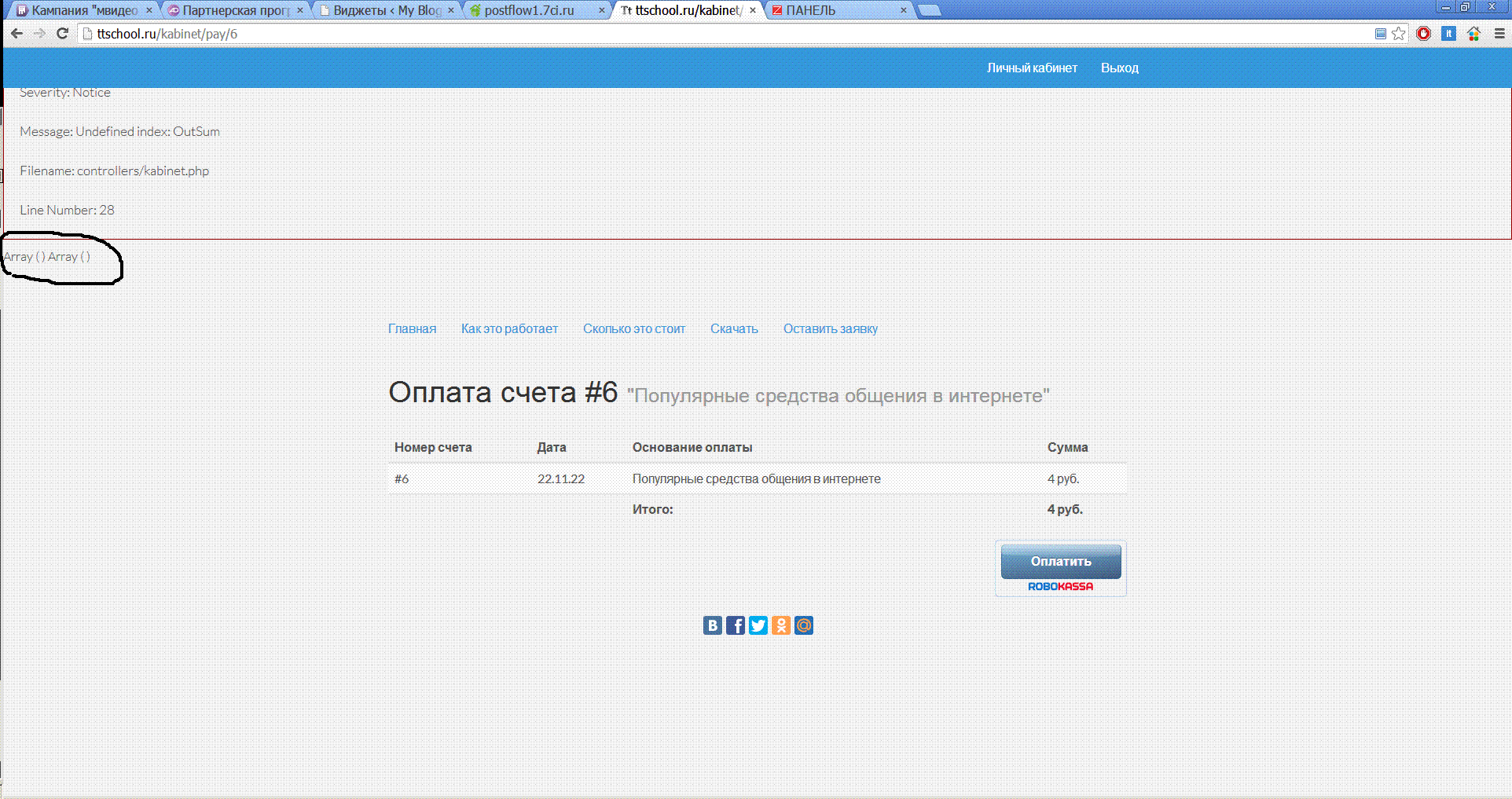Share via the Facebook icon

pos(736,625)
